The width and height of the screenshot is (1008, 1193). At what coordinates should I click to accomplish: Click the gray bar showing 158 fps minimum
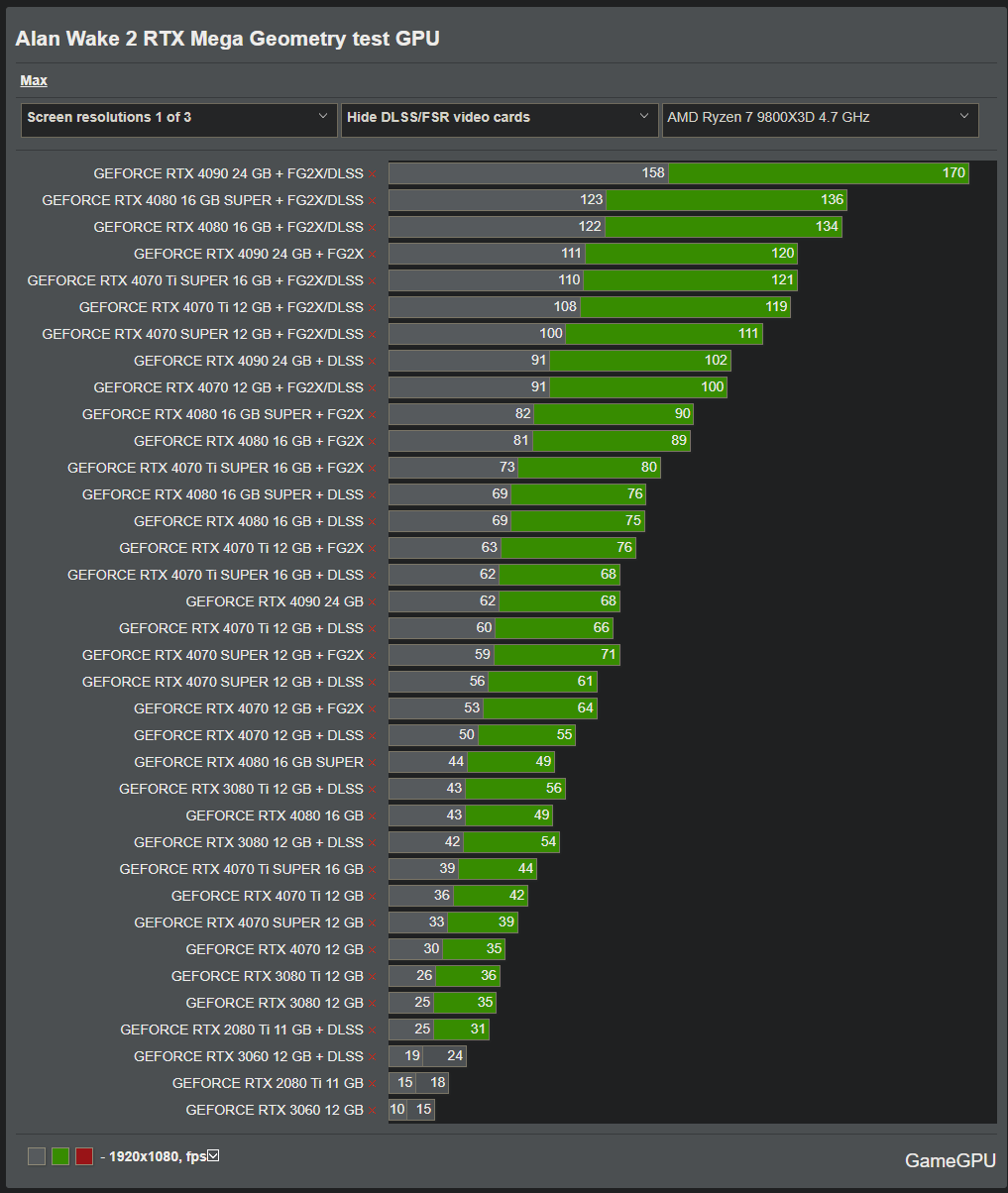point(528,173)
